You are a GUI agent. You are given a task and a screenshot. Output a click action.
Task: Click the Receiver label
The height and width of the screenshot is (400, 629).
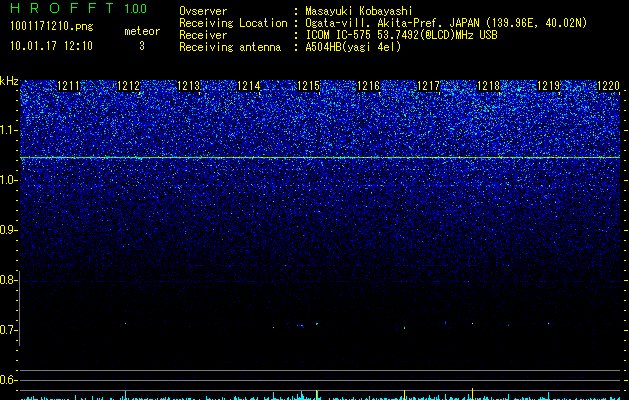[203, 35]
